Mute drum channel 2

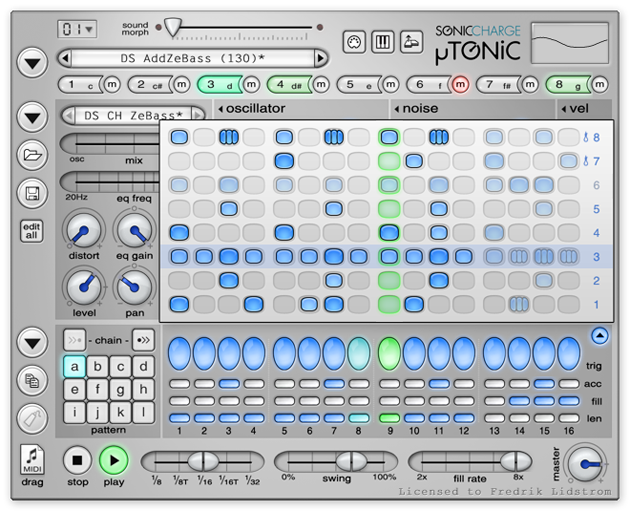tap(182, 84)
